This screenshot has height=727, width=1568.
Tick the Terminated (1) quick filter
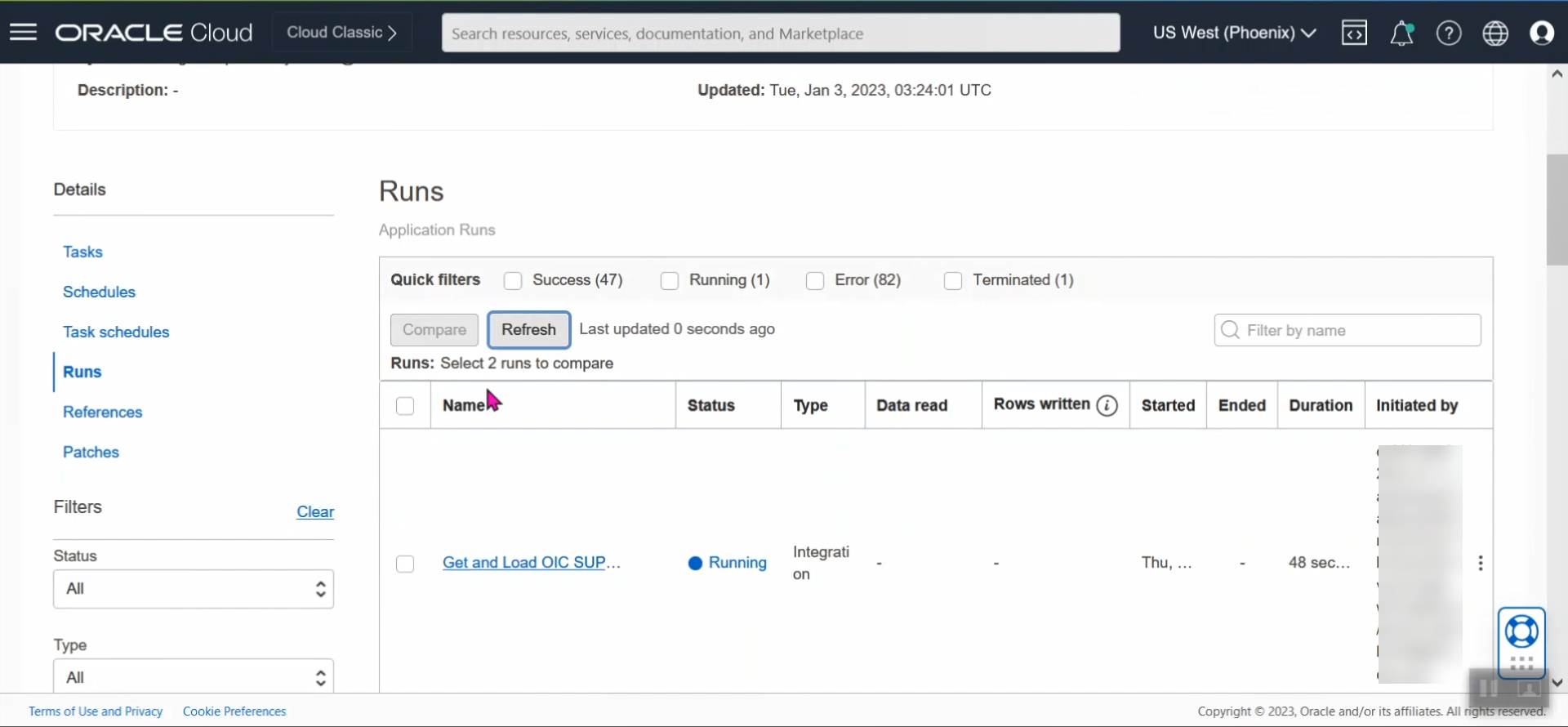coord(952,281)
